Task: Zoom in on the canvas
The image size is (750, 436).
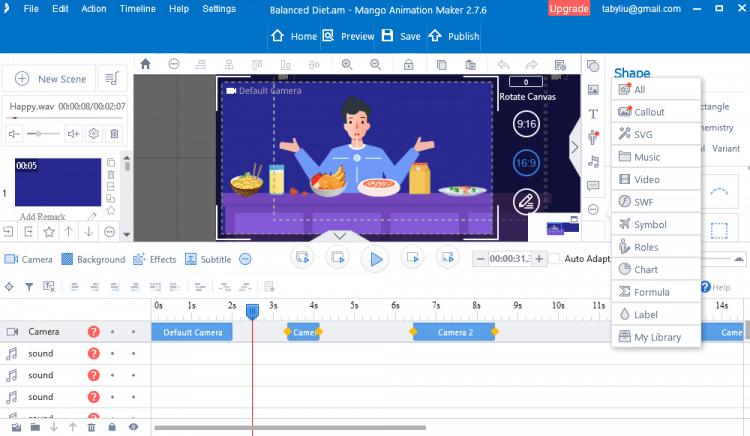Action: point(347,64)
